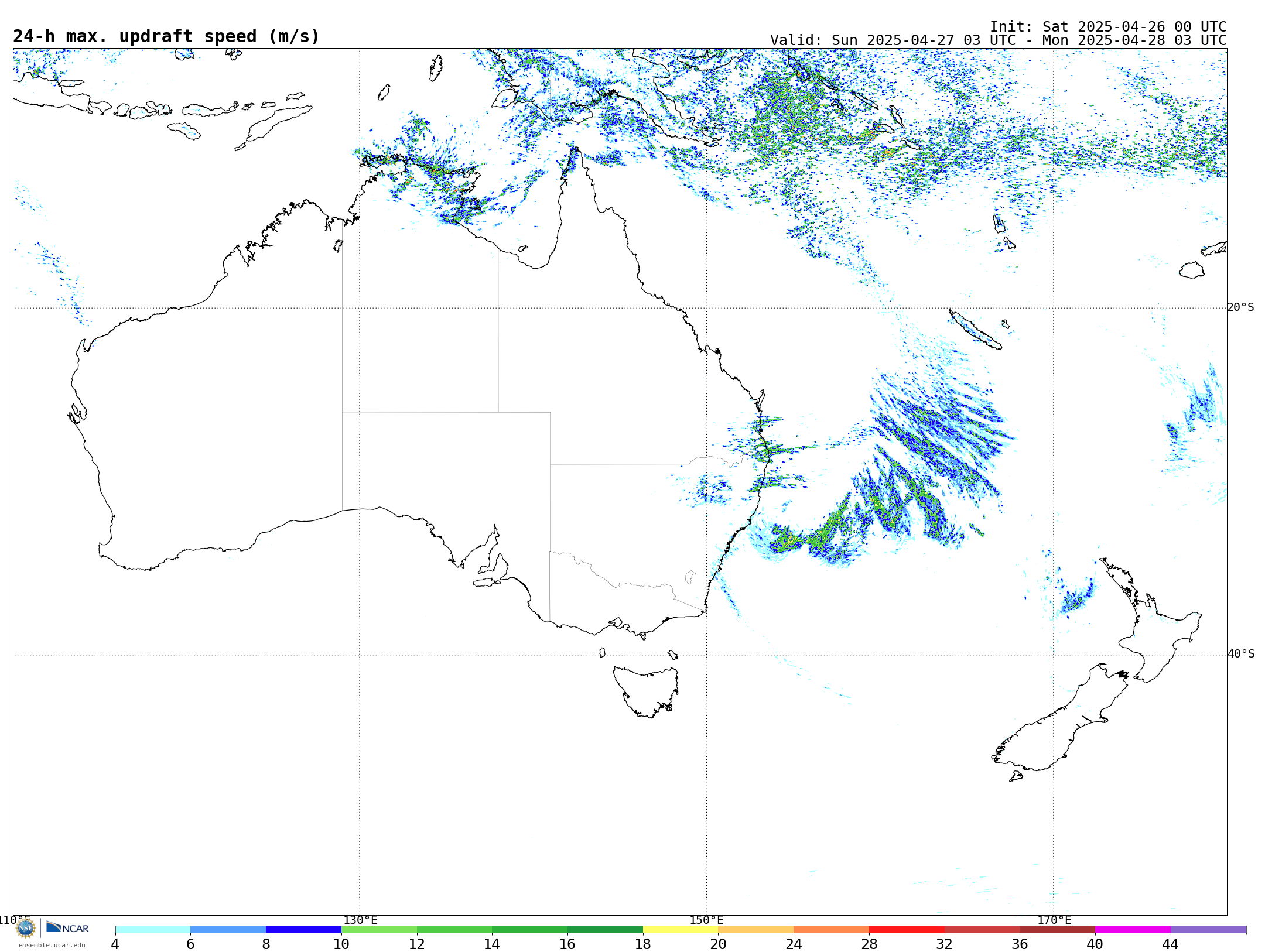Screen dimensions: 1265x952
Task: Click the 170°E longitude label
Action: coord(1054,920)
